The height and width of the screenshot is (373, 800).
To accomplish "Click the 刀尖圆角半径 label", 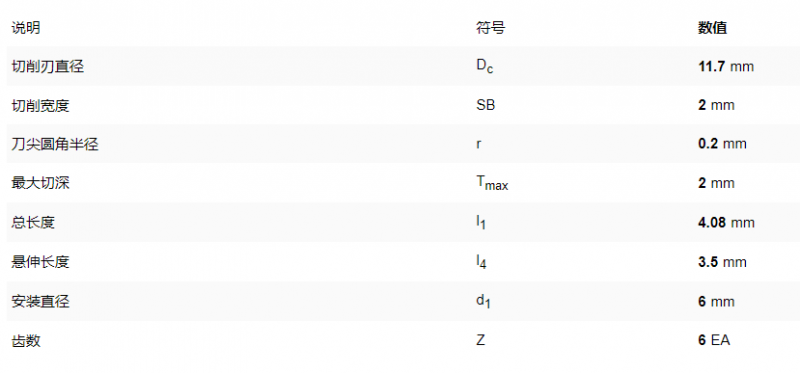I will click(55, 144).
